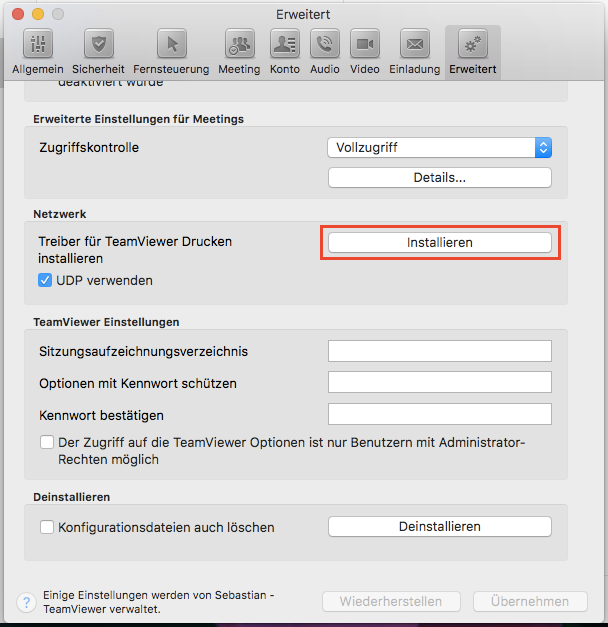Minimize the window with the yellow button
This screenshot has height=627, width=608.
tap(38, 14)
